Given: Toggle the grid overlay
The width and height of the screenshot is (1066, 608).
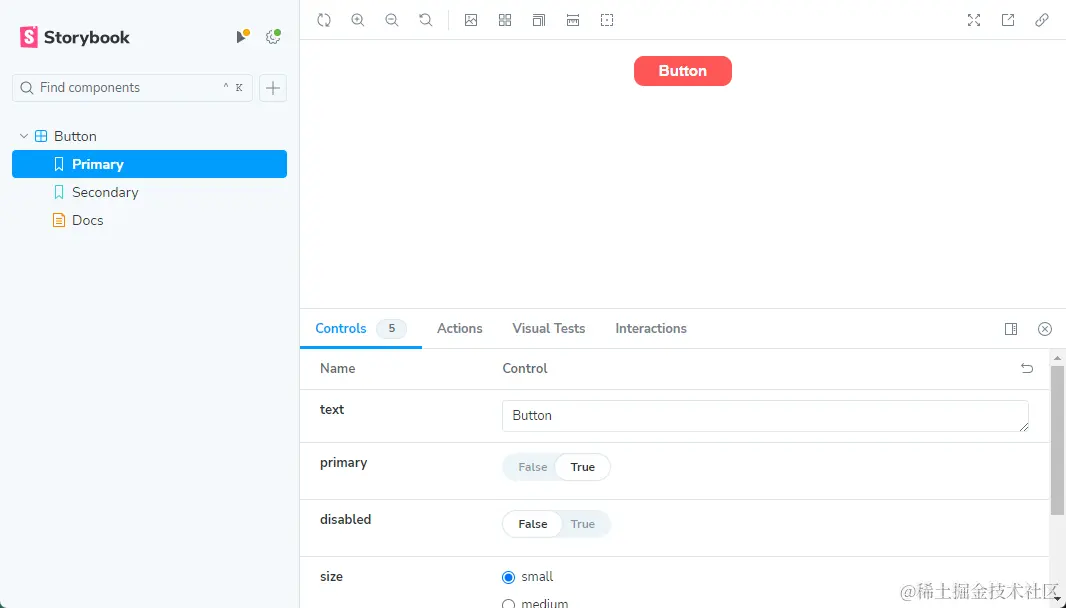Looking at the screenshot, I should pyautogui.click(x=505, y=20).
